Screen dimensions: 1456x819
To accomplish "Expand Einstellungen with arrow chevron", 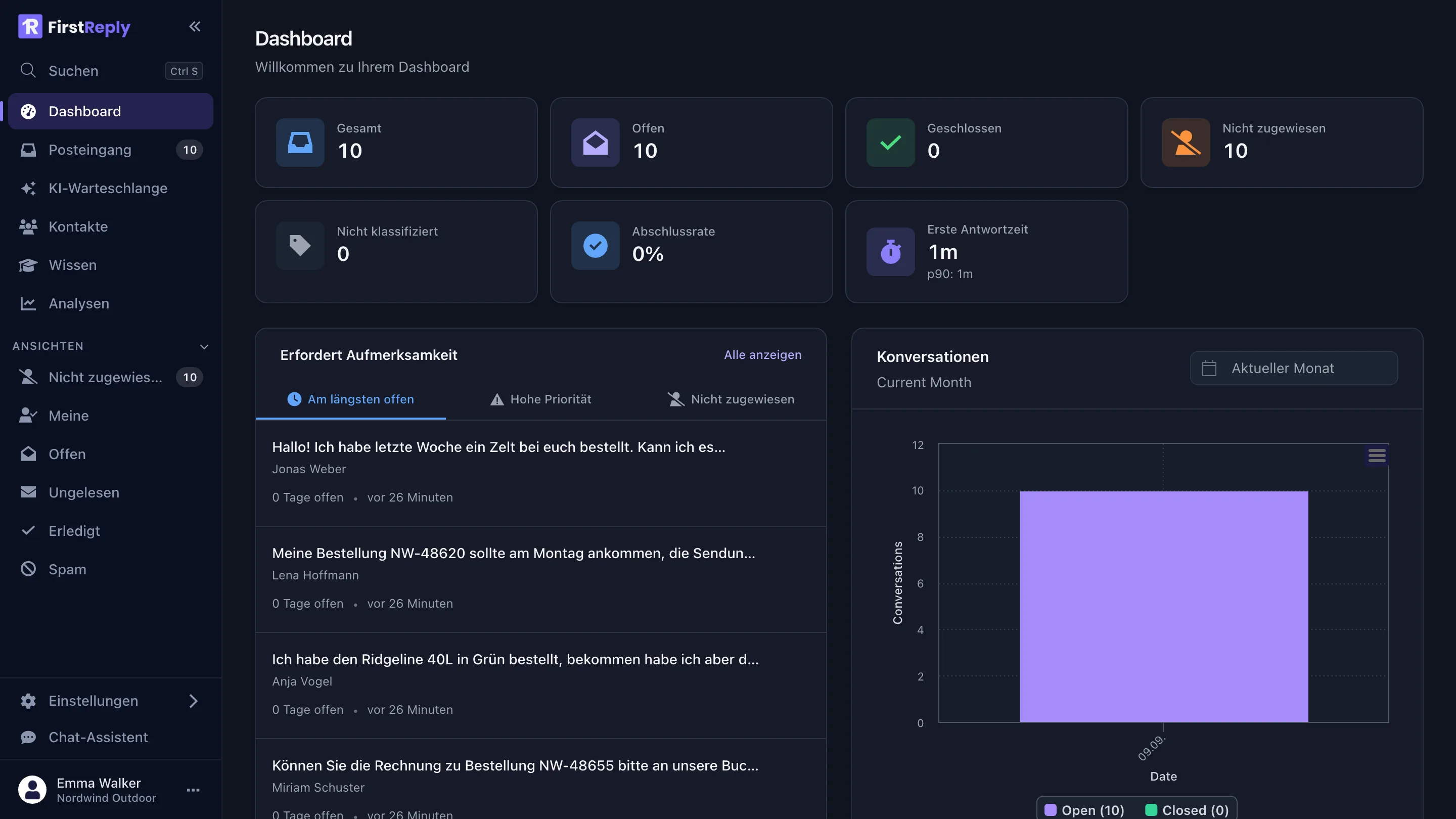I will 193,701.
